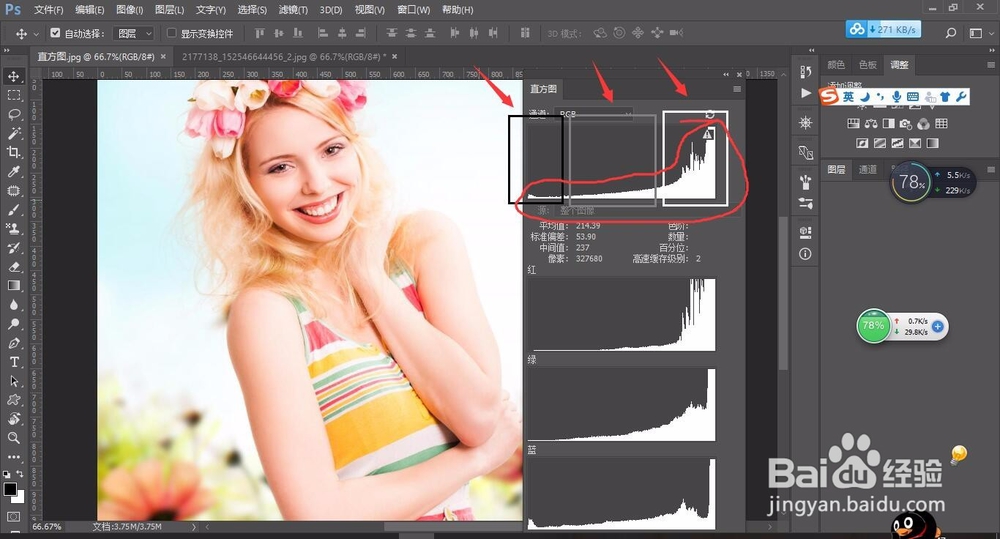Screen dimensions: 1000x539
Task: Click the Selective Color adjustment icon
Action: click(915, 143)
